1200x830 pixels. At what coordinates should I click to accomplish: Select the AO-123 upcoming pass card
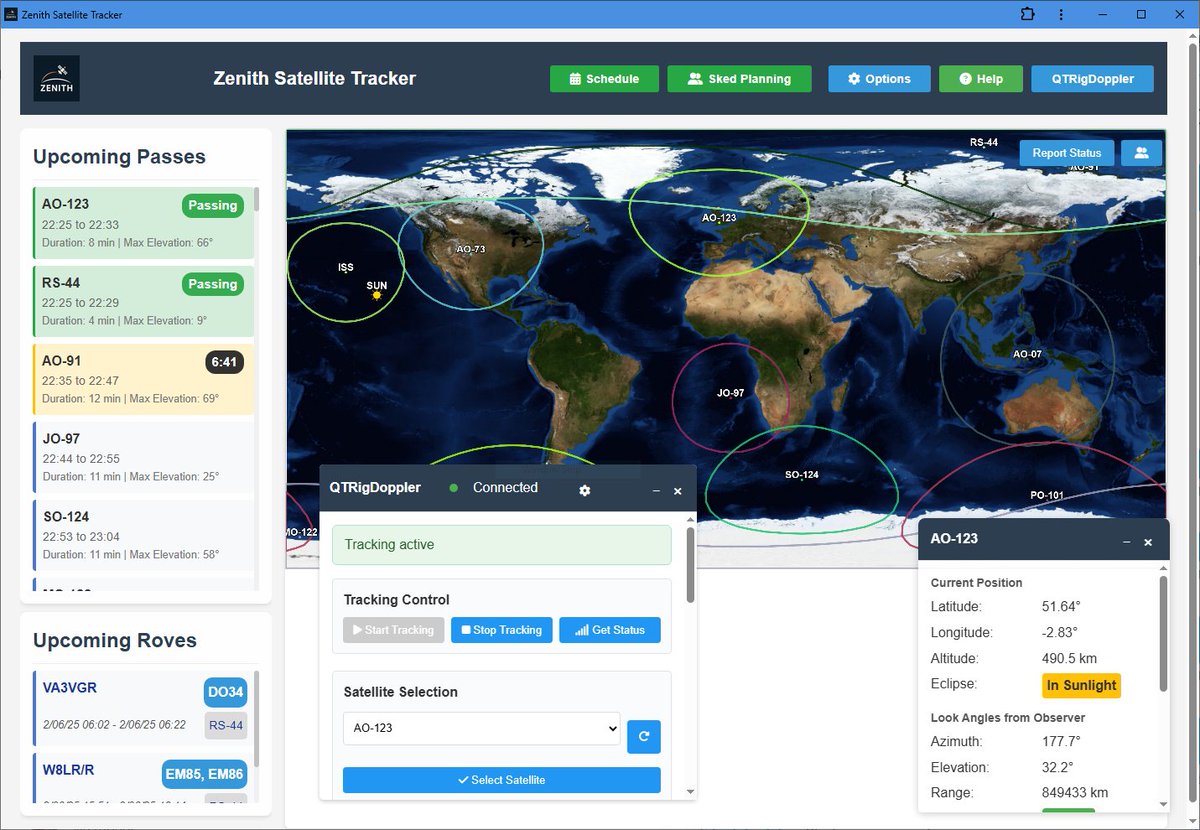[x=143, y=222]
